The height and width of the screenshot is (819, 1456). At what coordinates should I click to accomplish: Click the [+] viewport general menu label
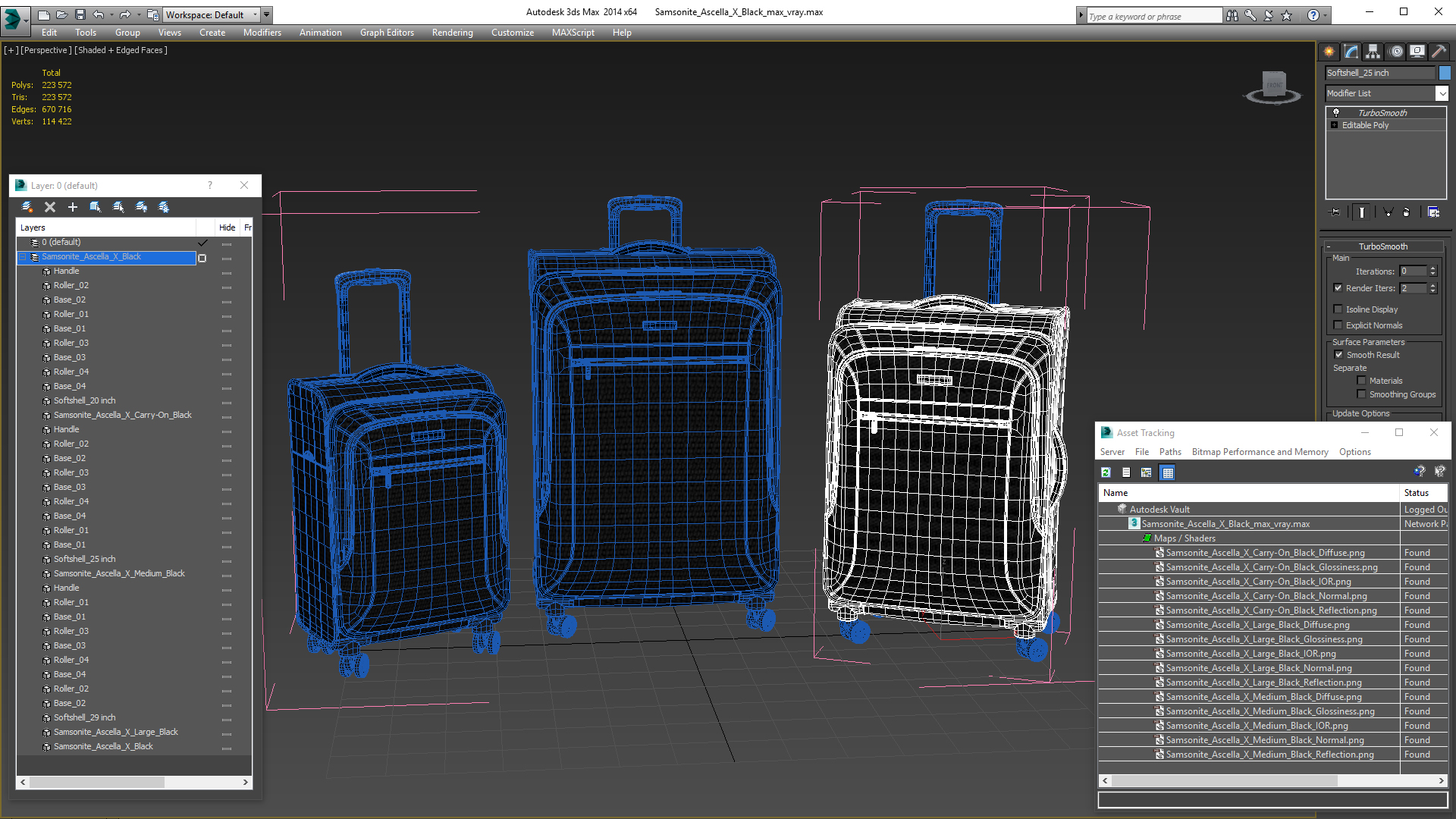click(11, 50)
